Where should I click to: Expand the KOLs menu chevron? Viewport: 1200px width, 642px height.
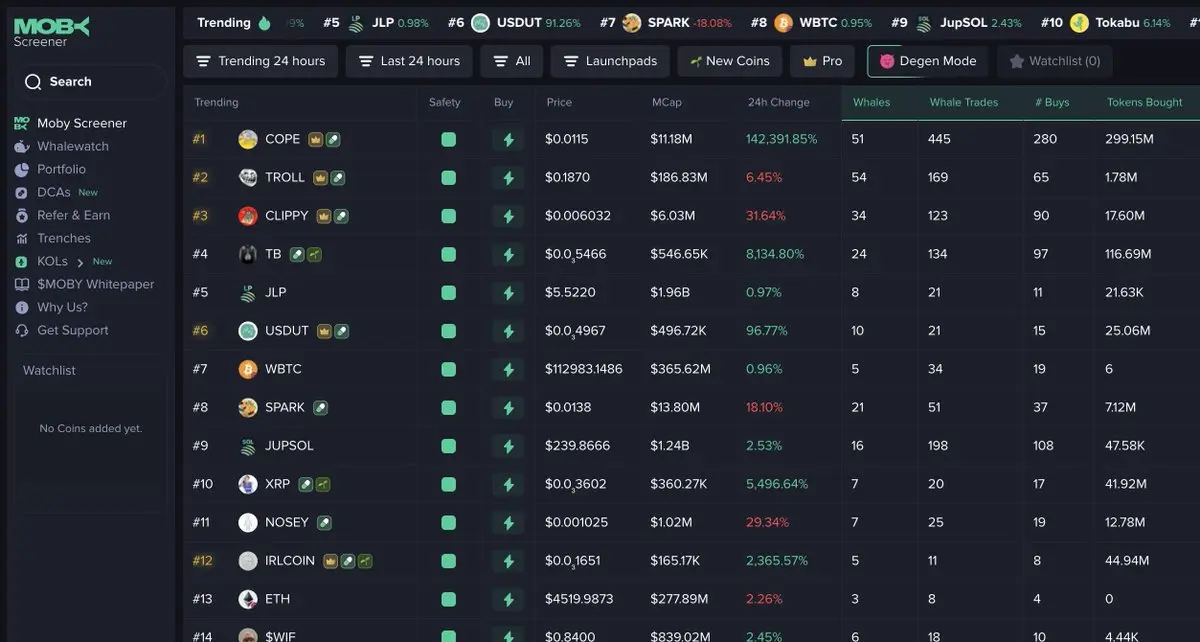pos(80,262)
